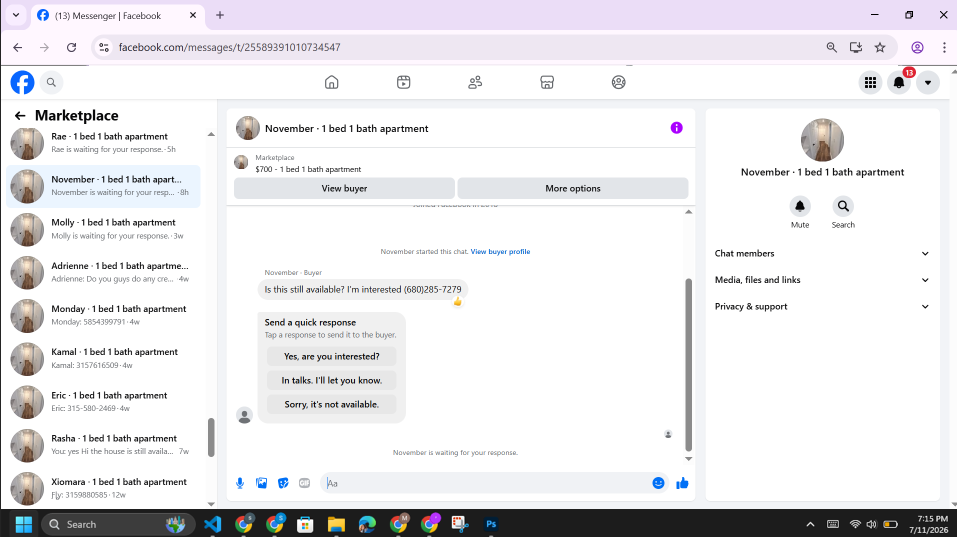957x537 pixels.
Task: Open Chrome profile avatar icon
Action: point(917,47)
